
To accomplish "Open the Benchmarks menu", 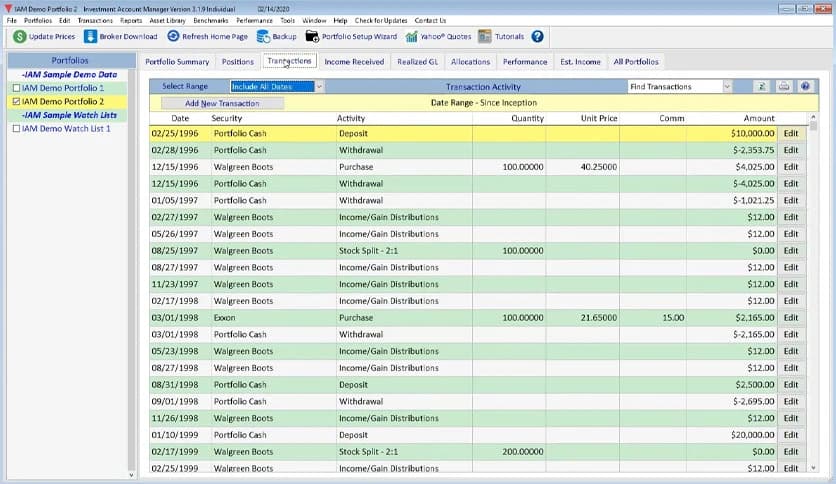I will point(211,20).
